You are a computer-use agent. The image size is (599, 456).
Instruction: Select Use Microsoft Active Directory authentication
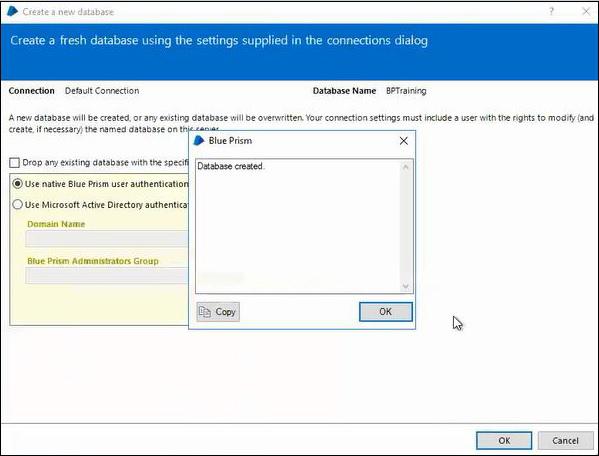(17, 205)
